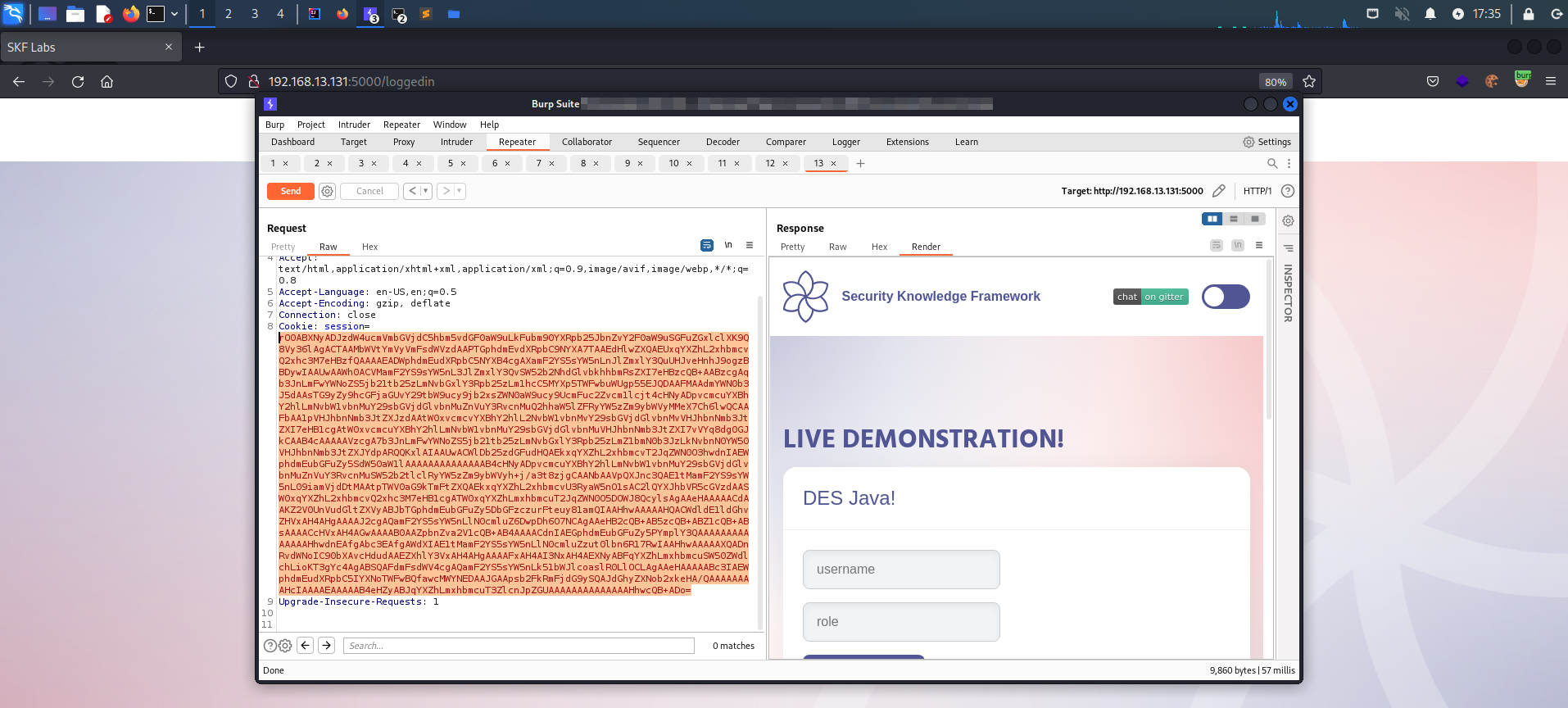
Task: Open Firefox application menu
Action: point(1550,81)
